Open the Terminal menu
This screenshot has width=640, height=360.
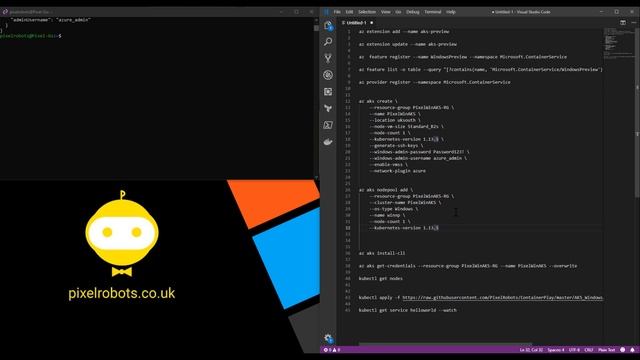coord(433,12)
